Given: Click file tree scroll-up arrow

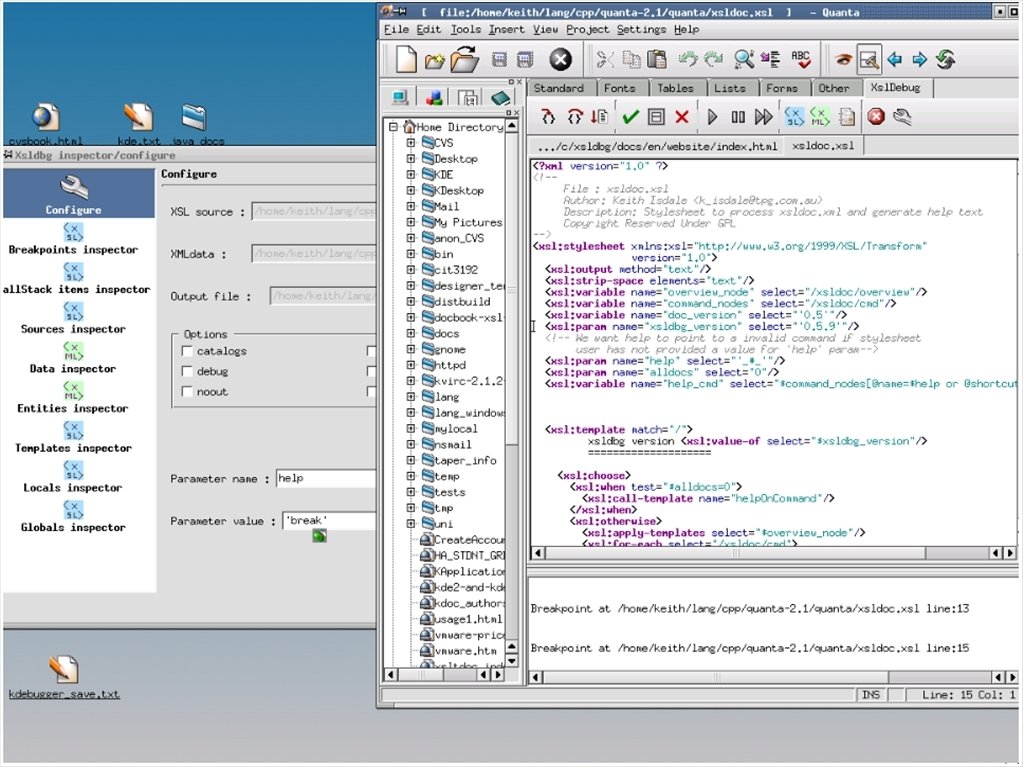Looking at the screenshot, I should (512, 126).
